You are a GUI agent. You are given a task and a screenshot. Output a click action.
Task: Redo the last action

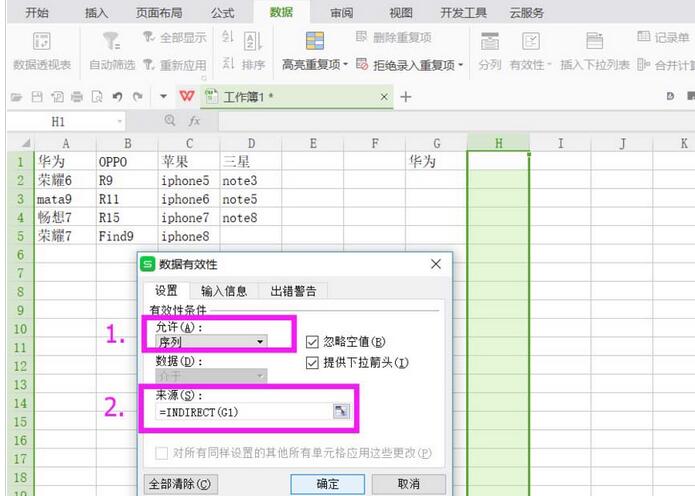tap(138, 97)
